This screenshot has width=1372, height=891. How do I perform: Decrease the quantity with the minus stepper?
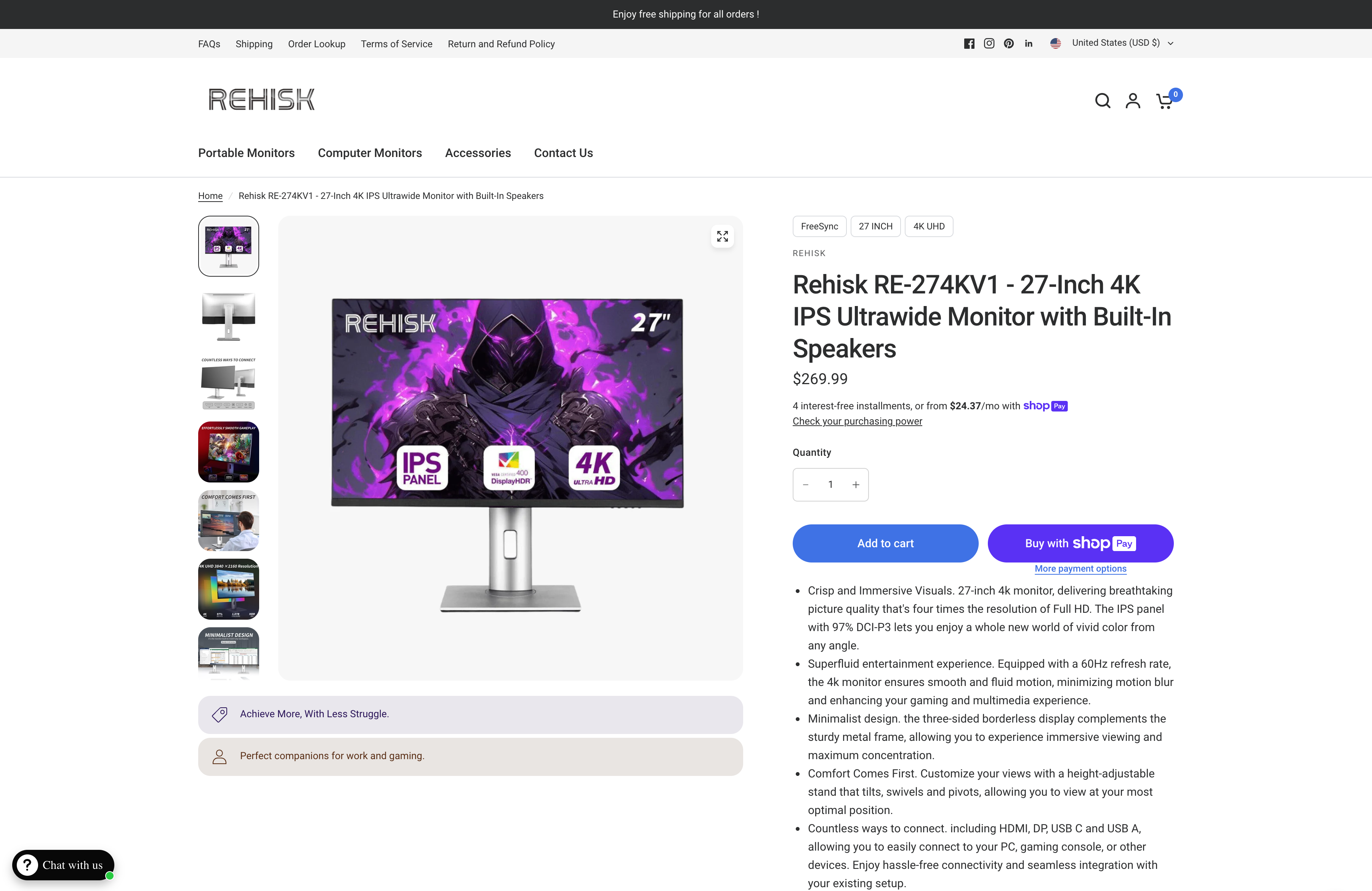coord(805,485)
